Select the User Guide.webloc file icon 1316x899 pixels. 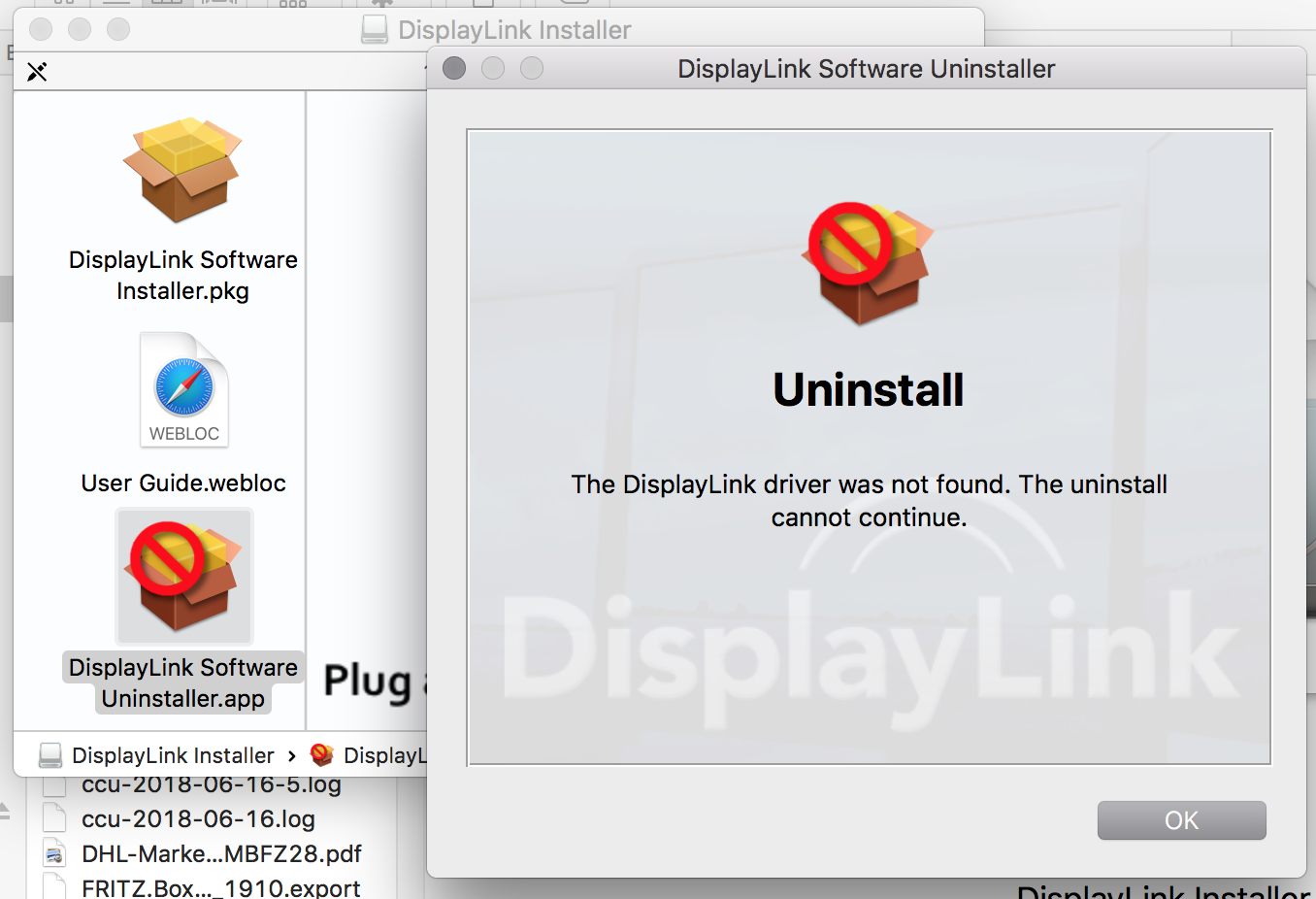coord(184,389)
